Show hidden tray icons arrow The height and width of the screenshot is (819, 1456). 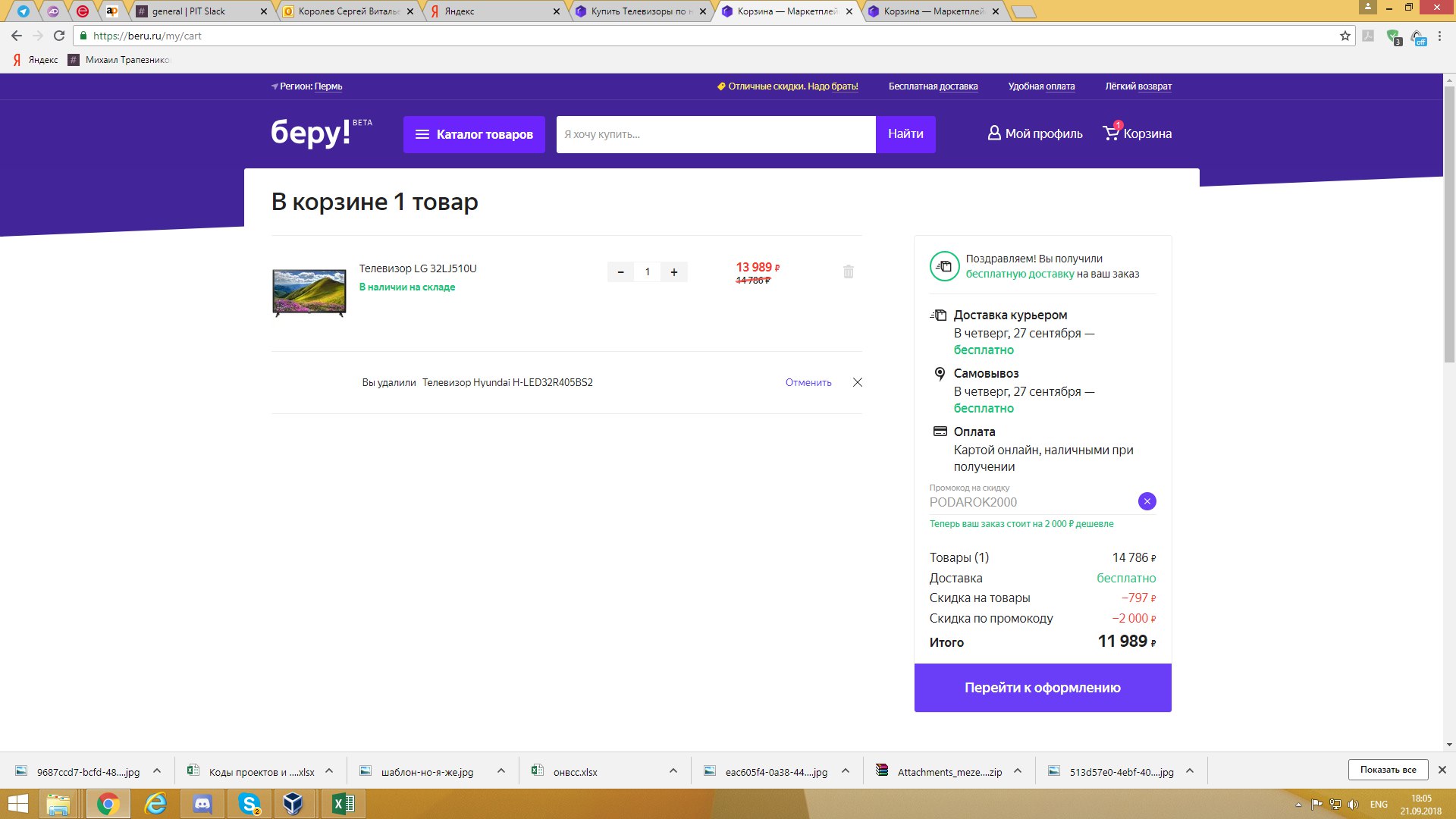(x=1298, y=805)
